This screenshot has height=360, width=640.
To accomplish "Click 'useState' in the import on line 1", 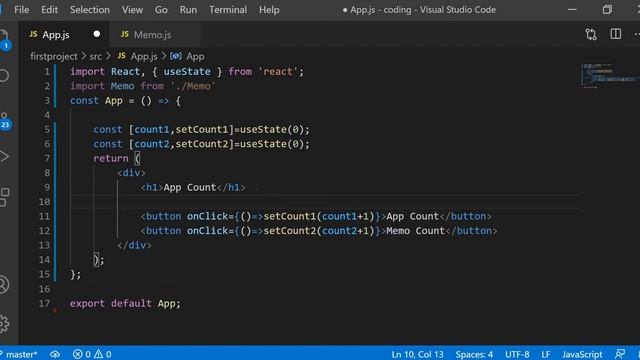I will click(x=187, y=72).
